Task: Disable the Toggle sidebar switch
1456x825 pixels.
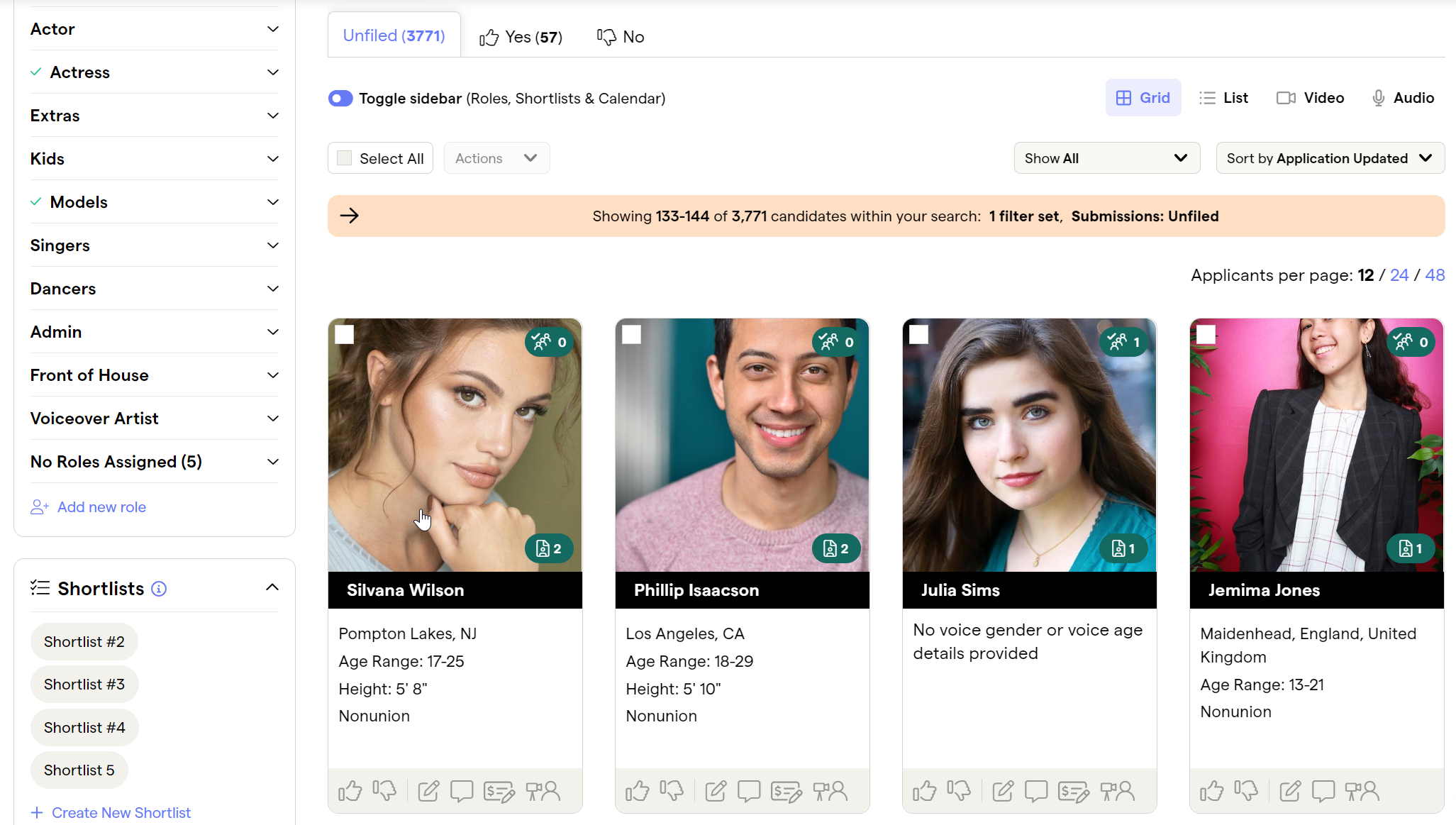Action: pyautogui.click(x=340, y=99)
